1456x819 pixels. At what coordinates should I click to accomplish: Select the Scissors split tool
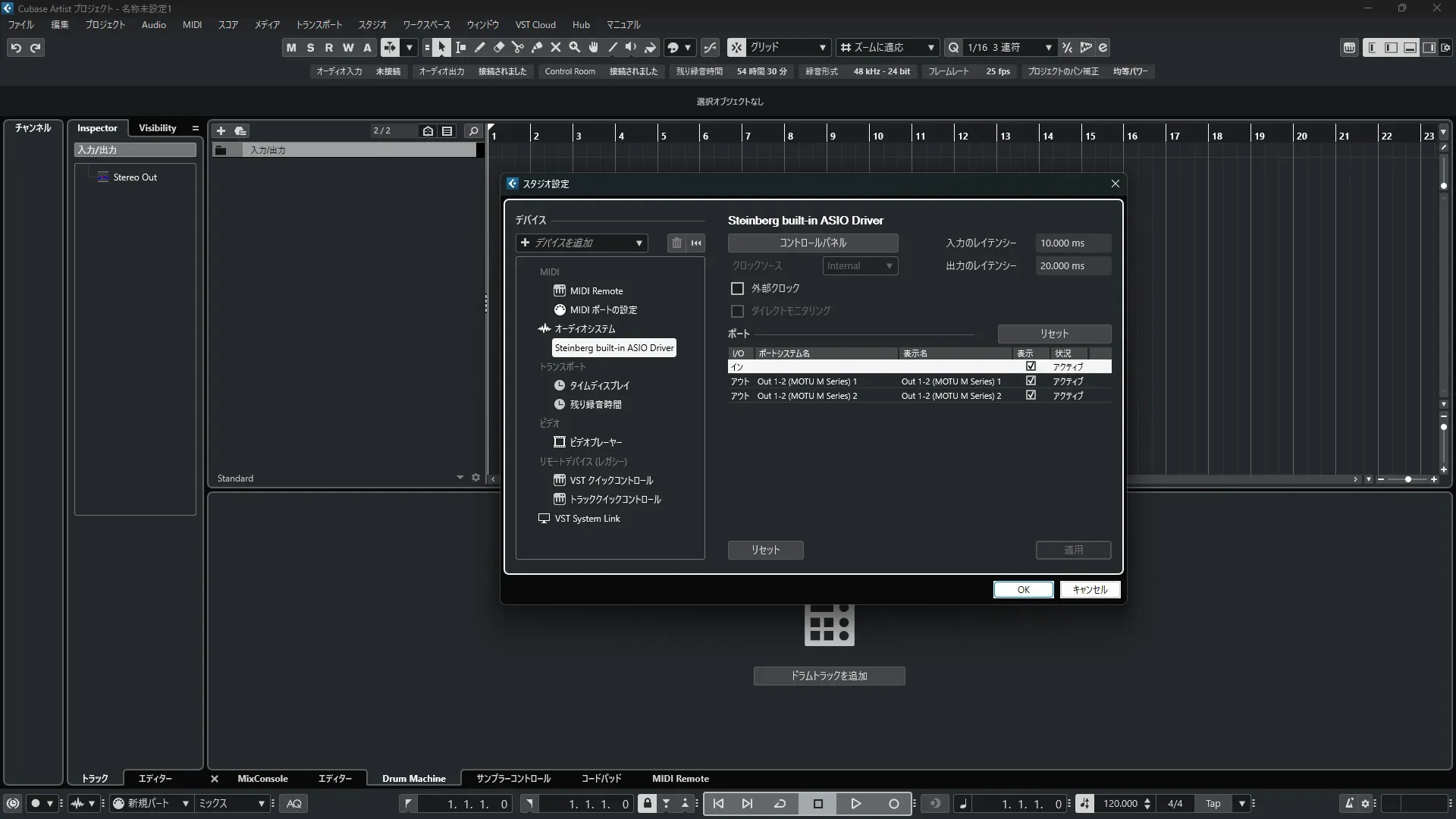click(x=518, y=48)
